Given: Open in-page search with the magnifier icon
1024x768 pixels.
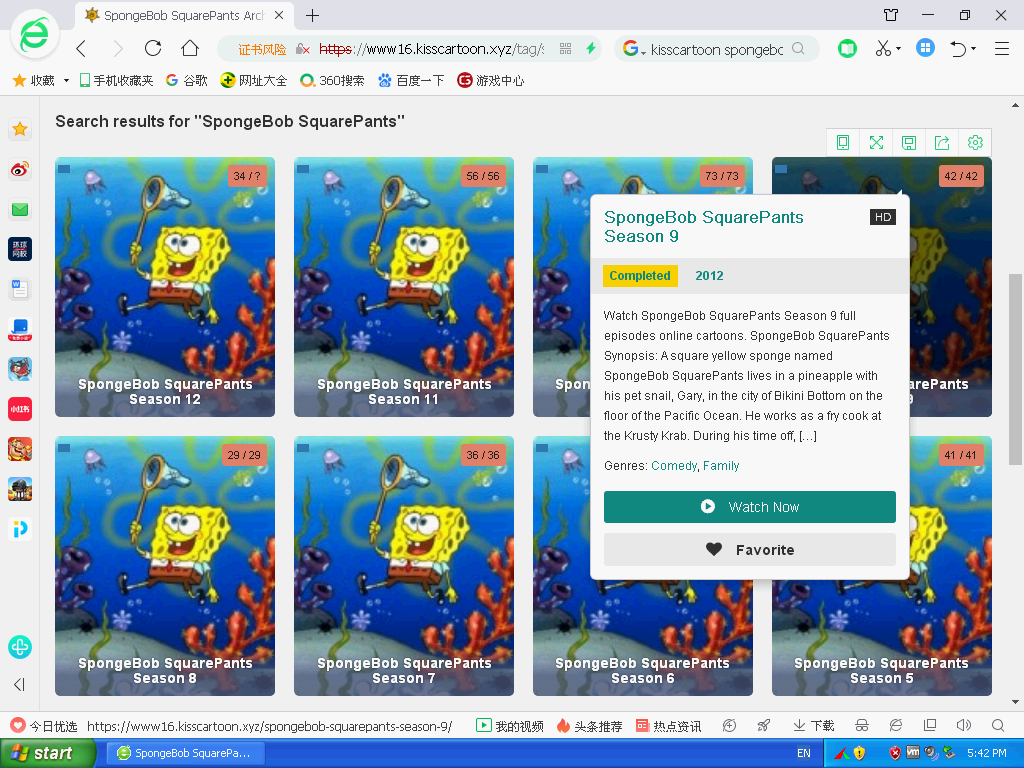Looking at the screenshot, I should tap(998, 725).
